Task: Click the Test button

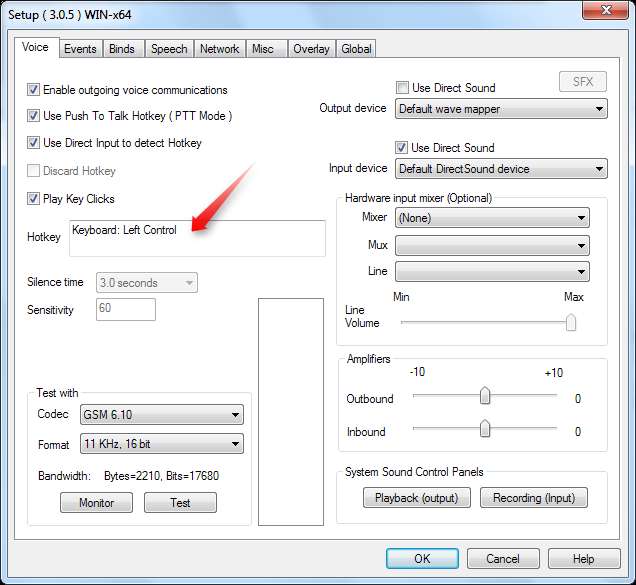Action: click(180, 503)
